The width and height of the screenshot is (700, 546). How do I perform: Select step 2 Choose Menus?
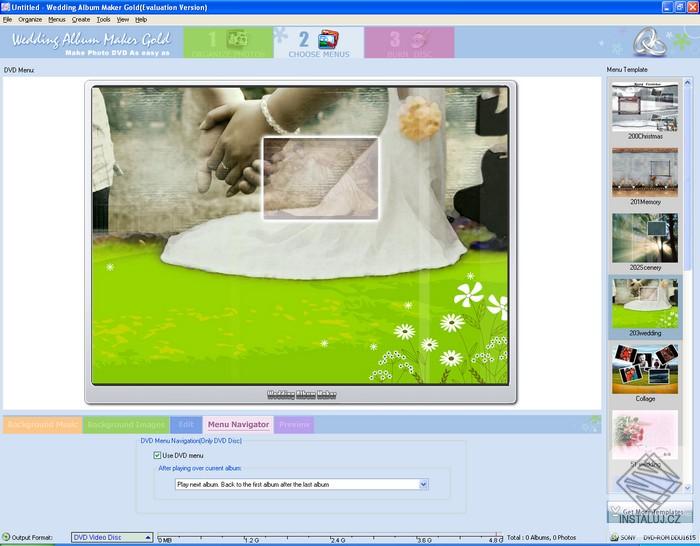318,42
